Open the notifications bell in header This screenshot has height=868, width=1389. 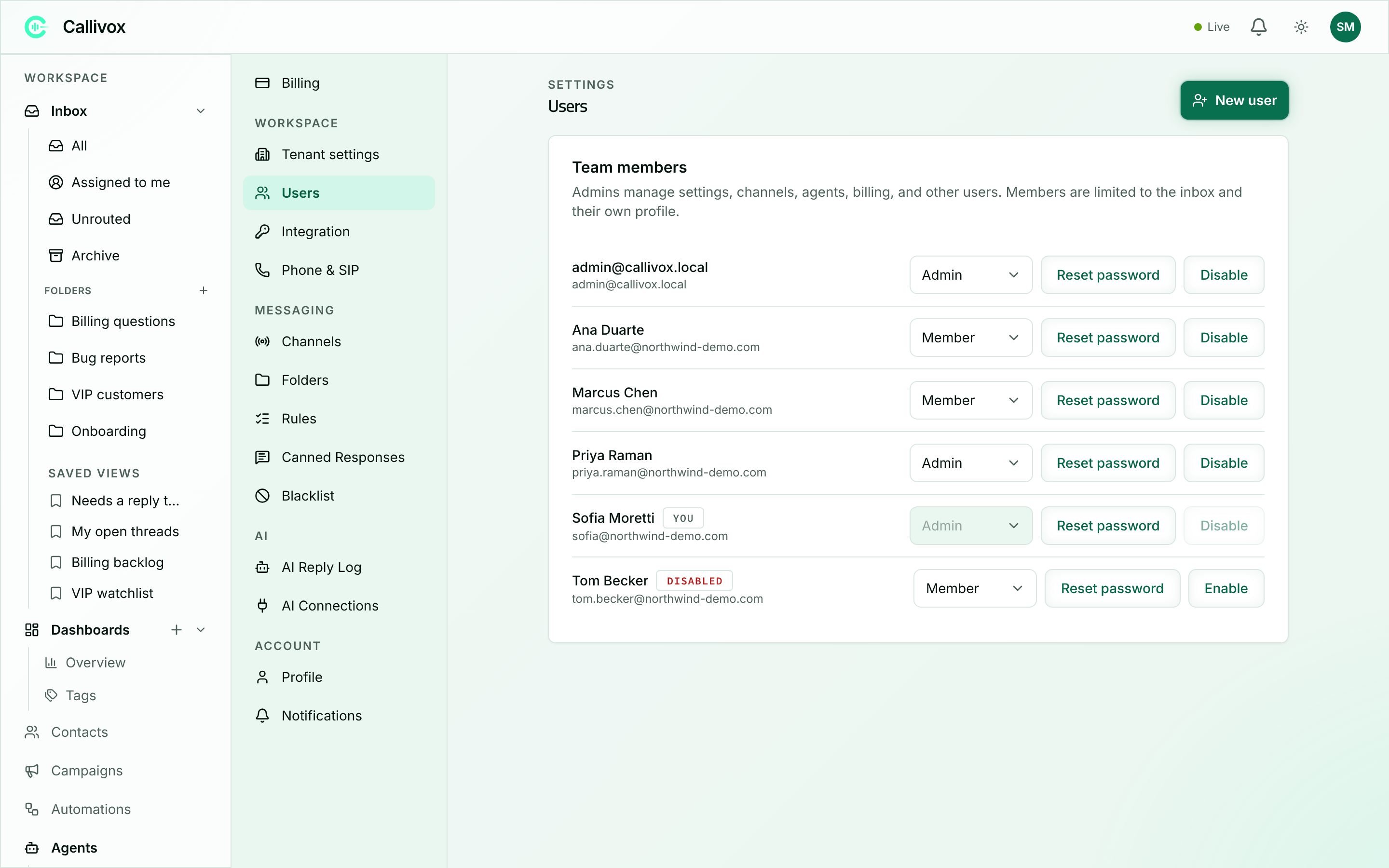tap(1258, 27)
